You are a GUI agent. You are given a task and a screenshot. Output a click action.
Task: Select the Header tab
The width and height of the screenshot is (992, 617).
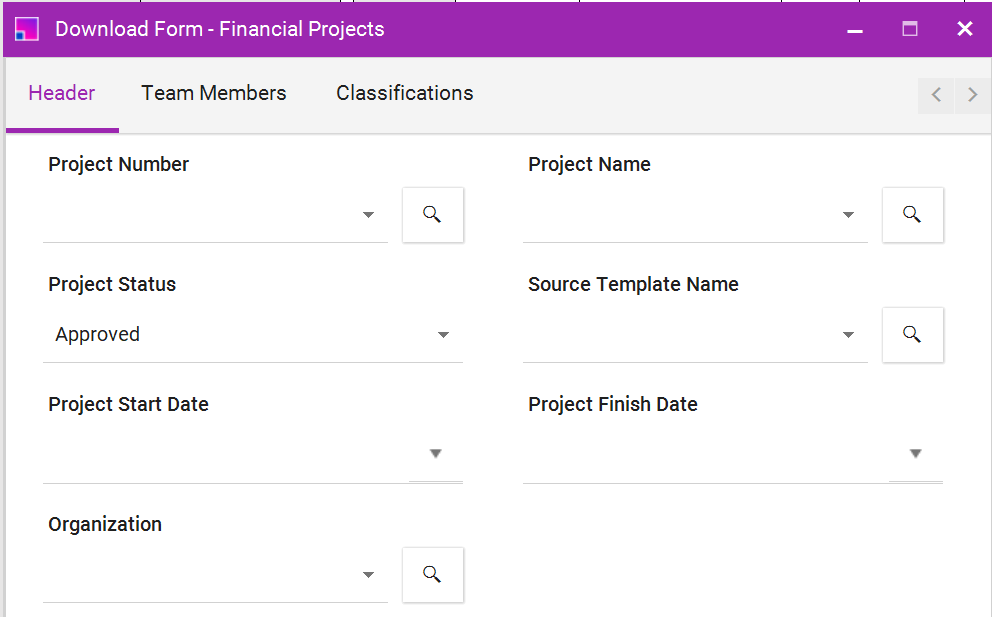point(62,93)
